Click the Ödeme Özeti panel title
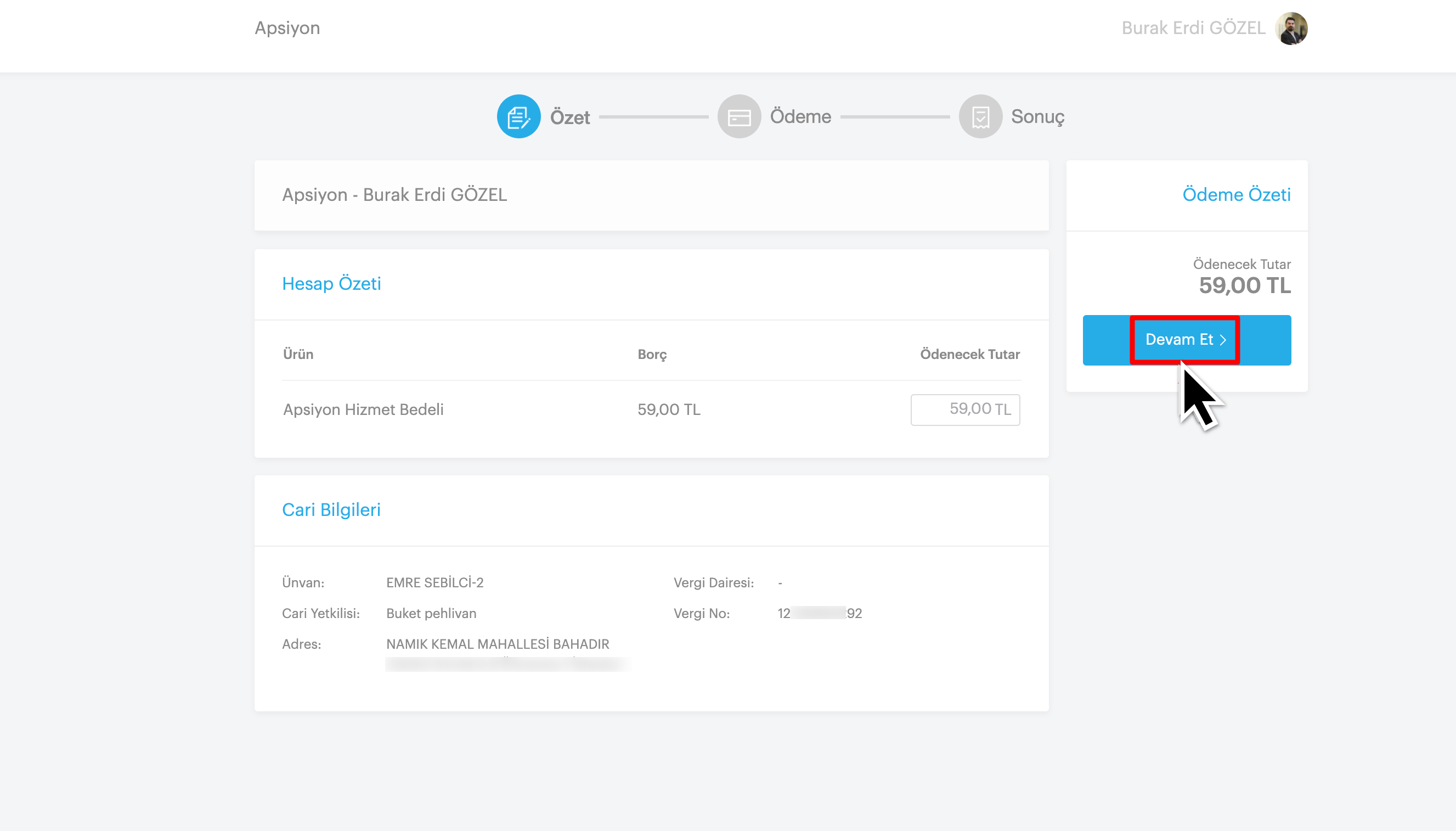Screen dimensions: 1456x831 coord(1236,195)
